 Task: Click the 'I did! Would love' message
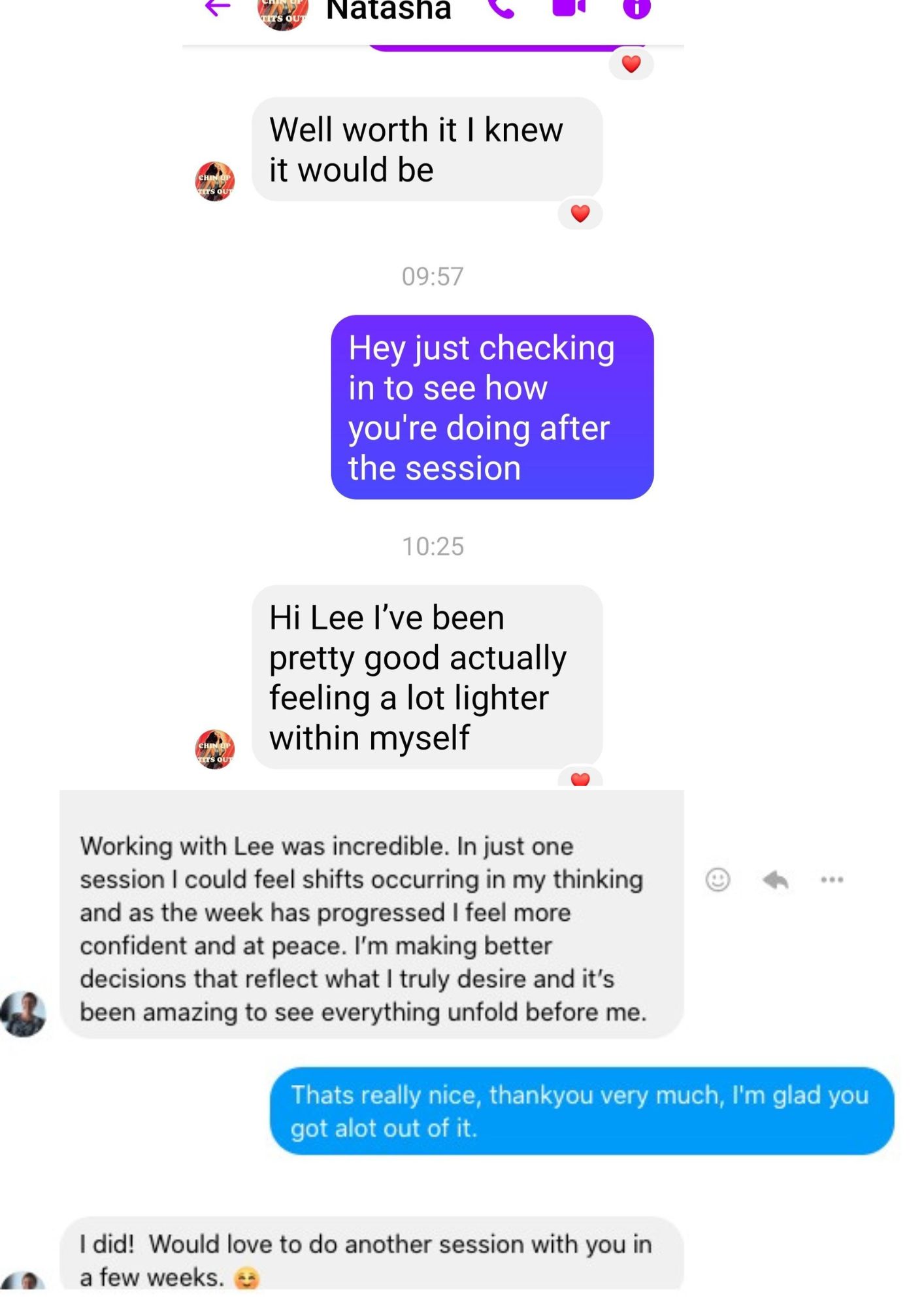(372, 1253)
